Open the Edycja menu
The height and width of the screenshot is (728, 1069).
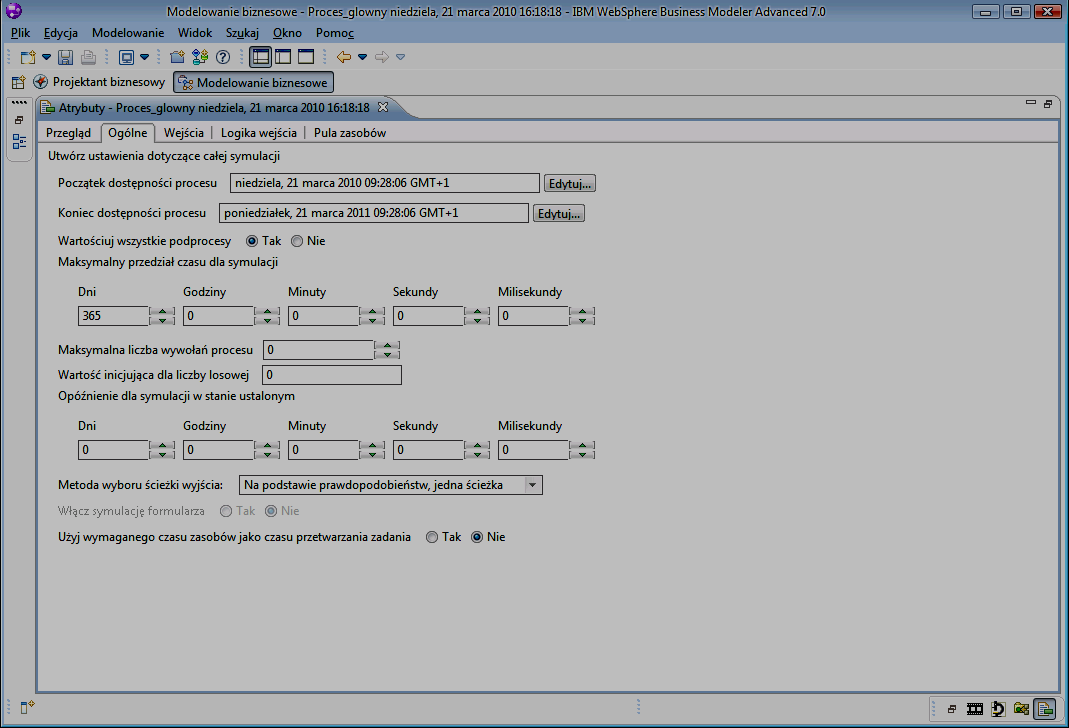pos(61,33)
